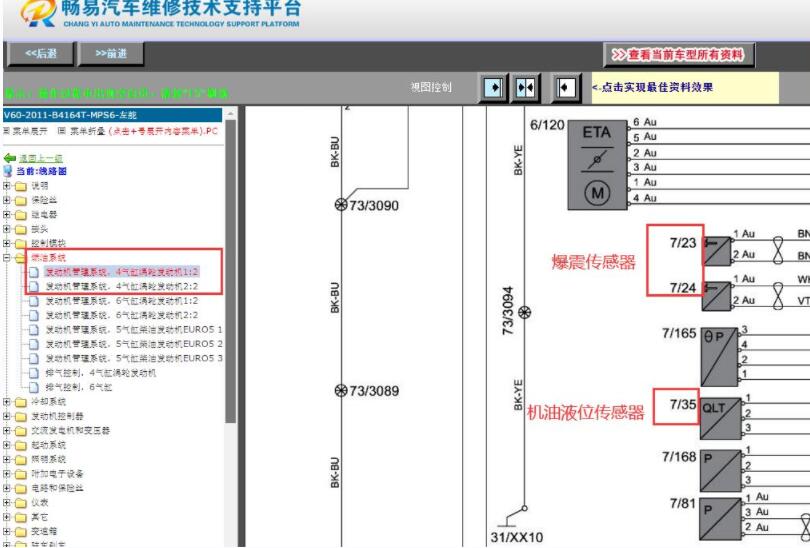Expand the 说明 folder

click(x=6, y=185)
